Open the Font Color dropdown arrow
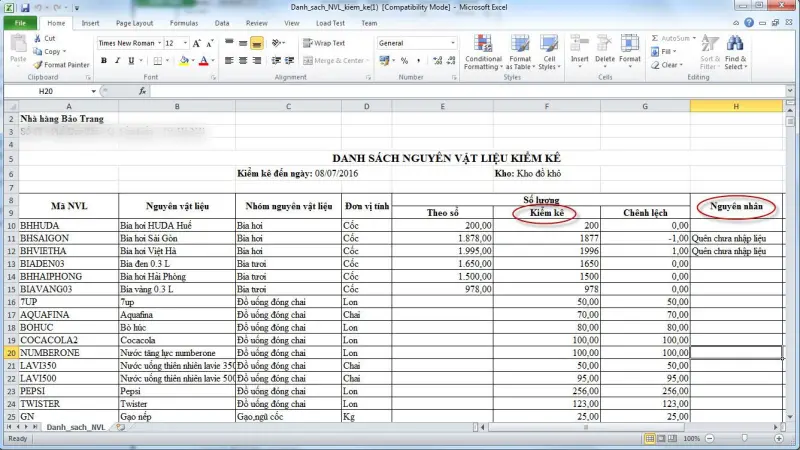 213,61
